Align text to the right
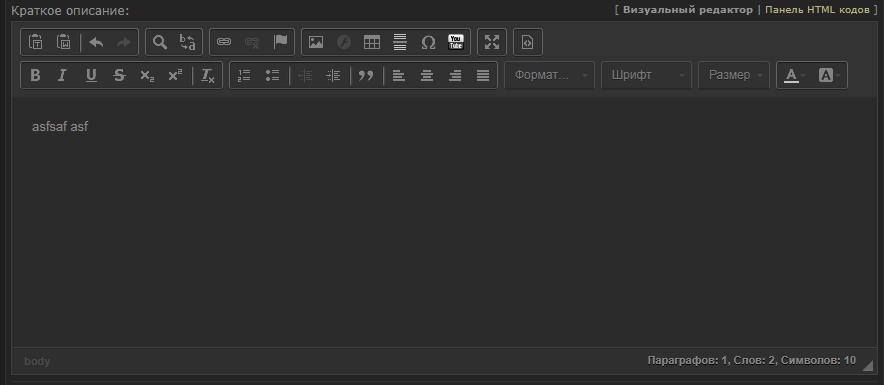The image size is (884, 385). pos(455,75)
